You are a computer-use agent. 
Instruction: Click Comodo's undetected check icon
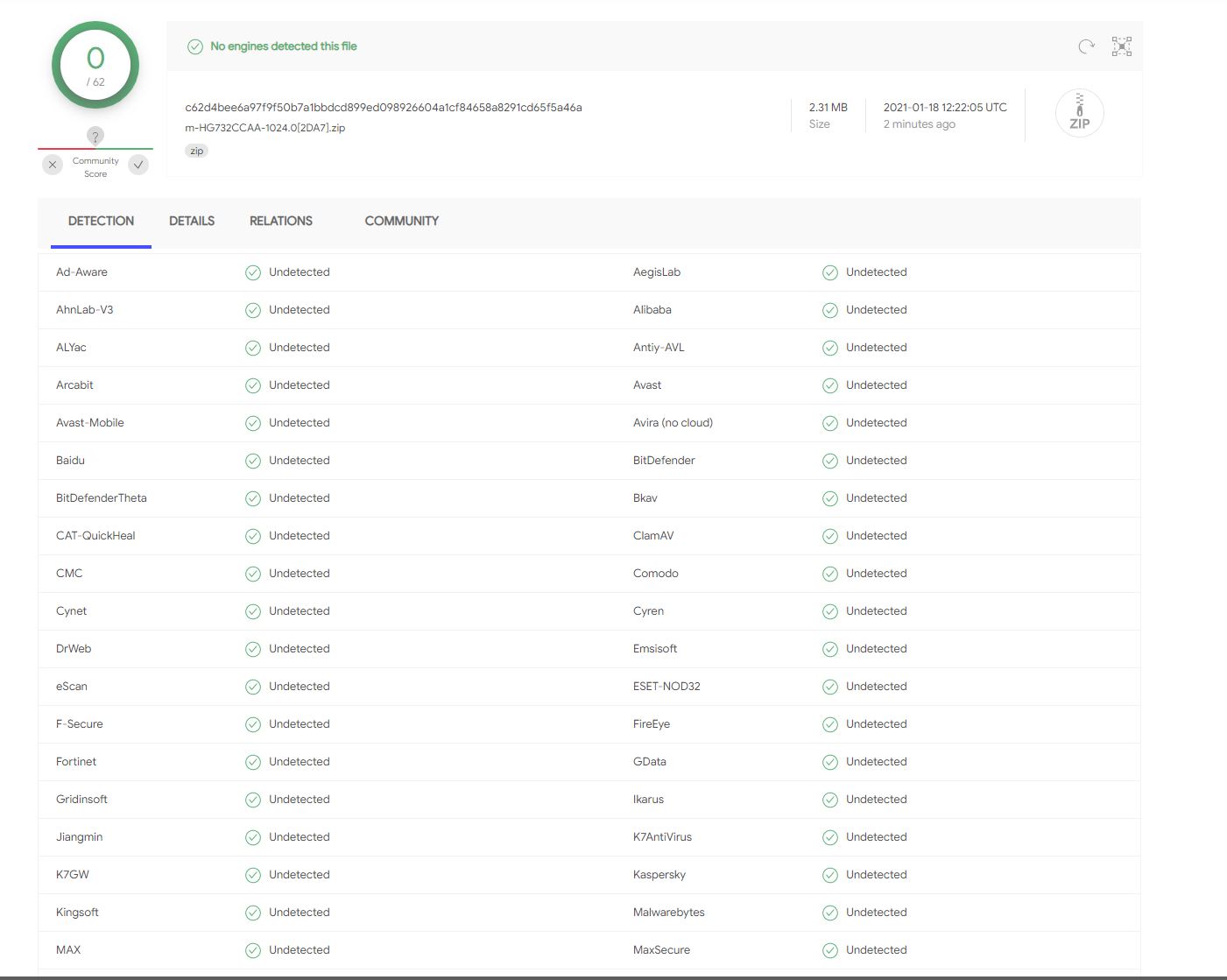(830, 574)
